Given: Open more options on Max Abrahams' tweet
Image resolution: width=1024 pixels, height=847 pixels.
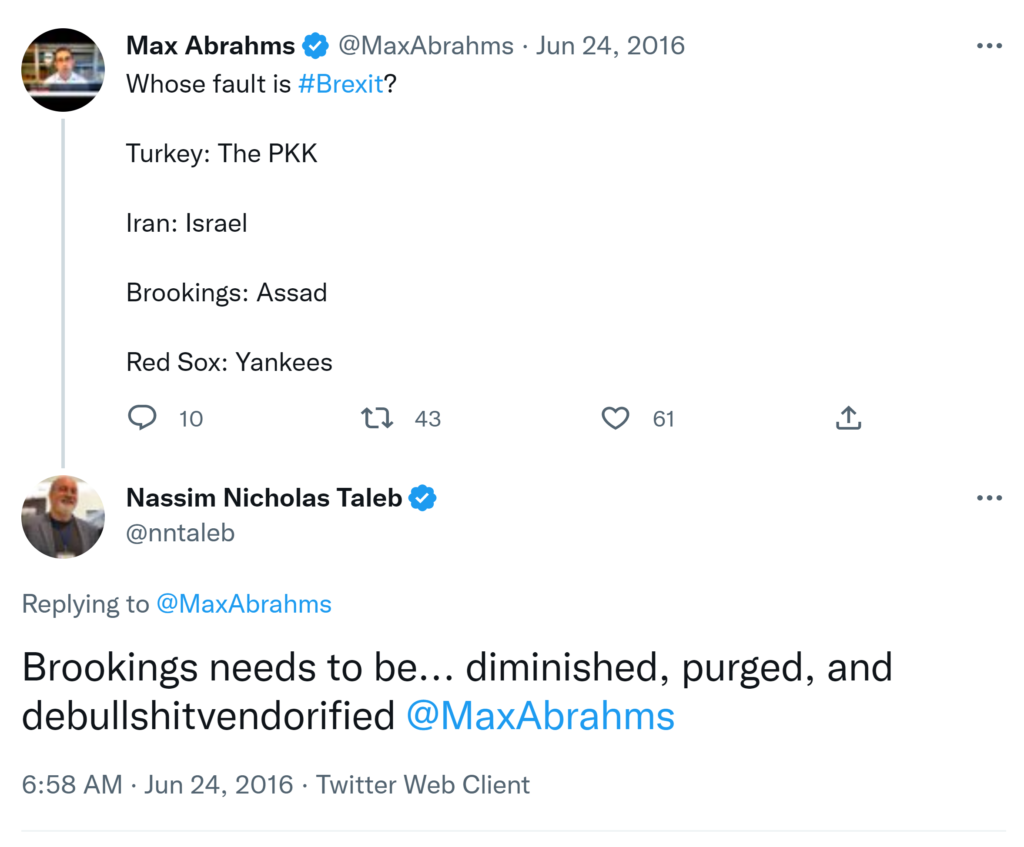Looking at the screenshot, I should coord(988,46).
